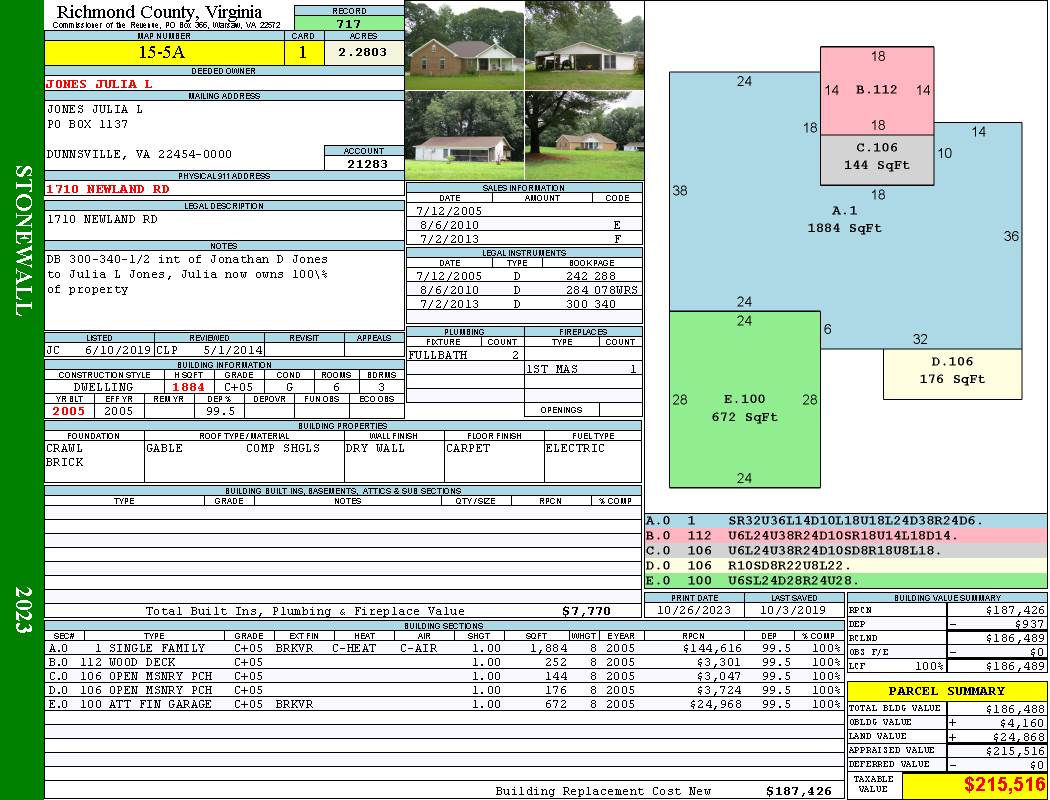Select D.0 OPEN MSNRY PCH row
1050x800 pixels.
(443, 690)
